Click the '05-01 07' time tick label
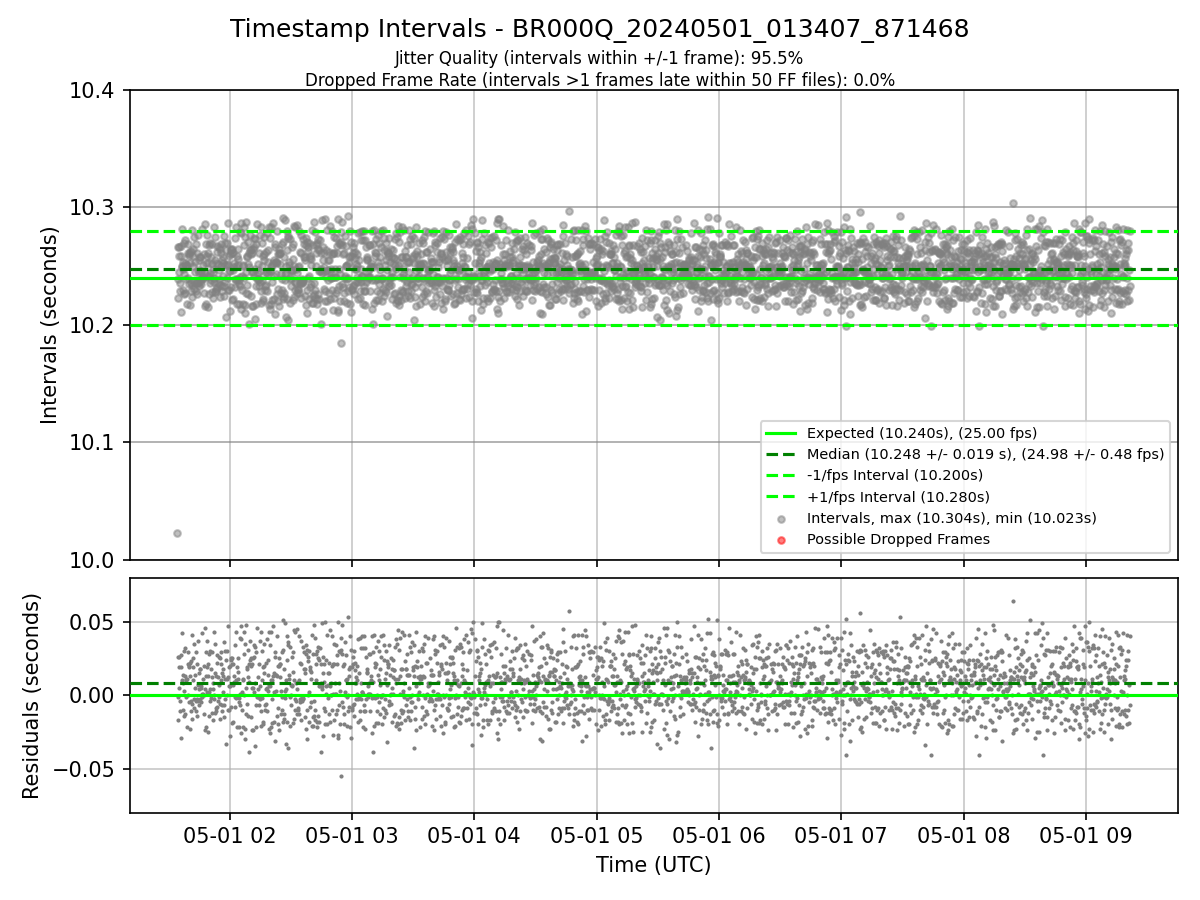Viewport: 1200px width, 900px height. (841, 834)
